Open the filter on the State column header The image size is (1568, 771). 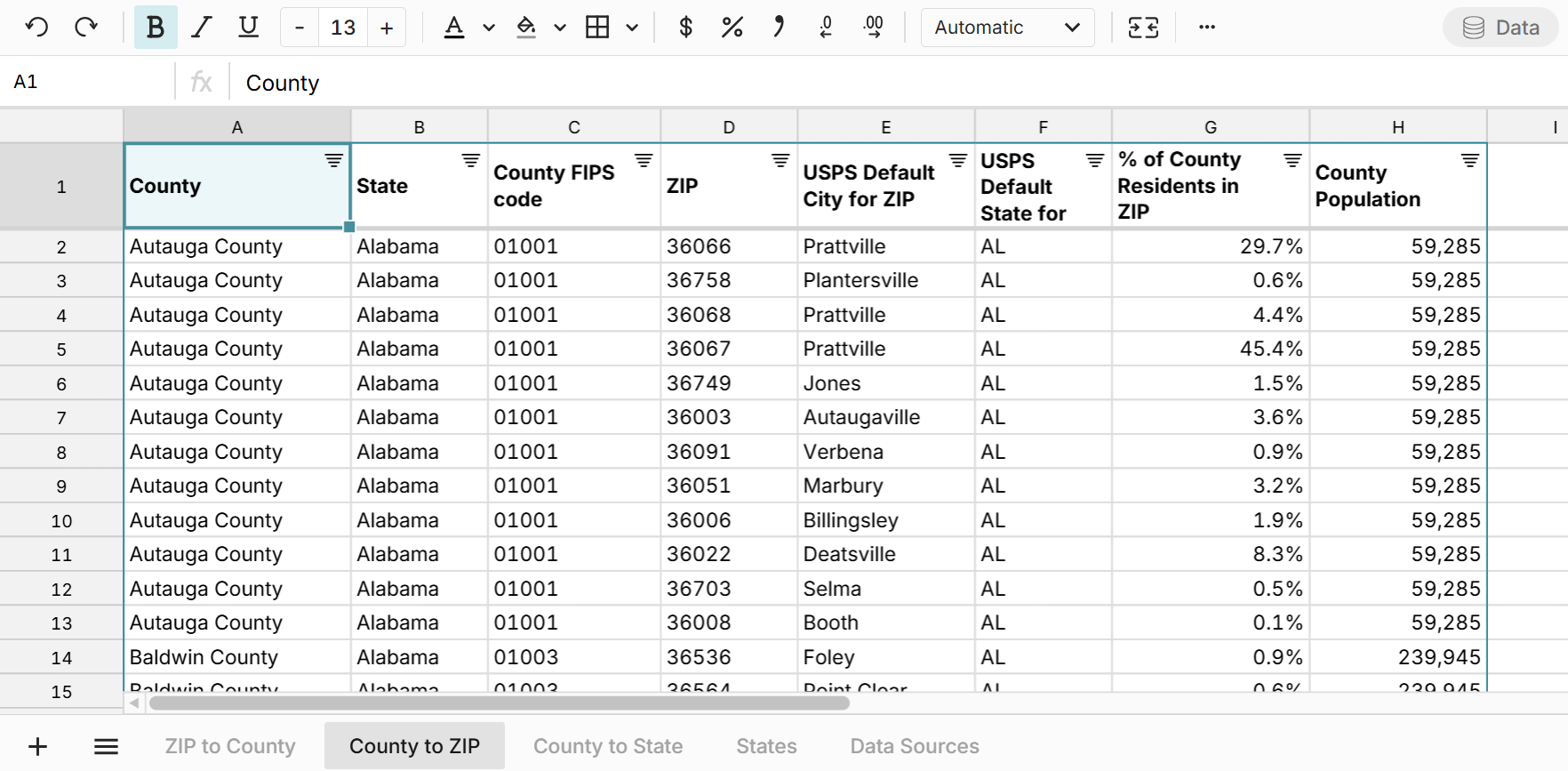[x=470, y=160]
